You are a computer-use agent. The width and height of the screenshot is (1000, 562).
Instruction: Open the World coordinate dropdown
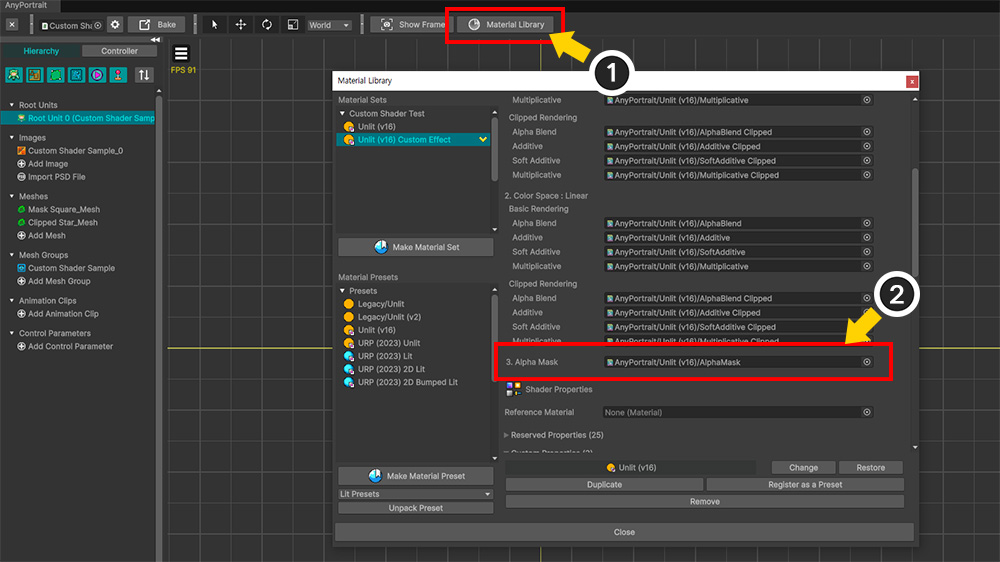coord(329,25)
